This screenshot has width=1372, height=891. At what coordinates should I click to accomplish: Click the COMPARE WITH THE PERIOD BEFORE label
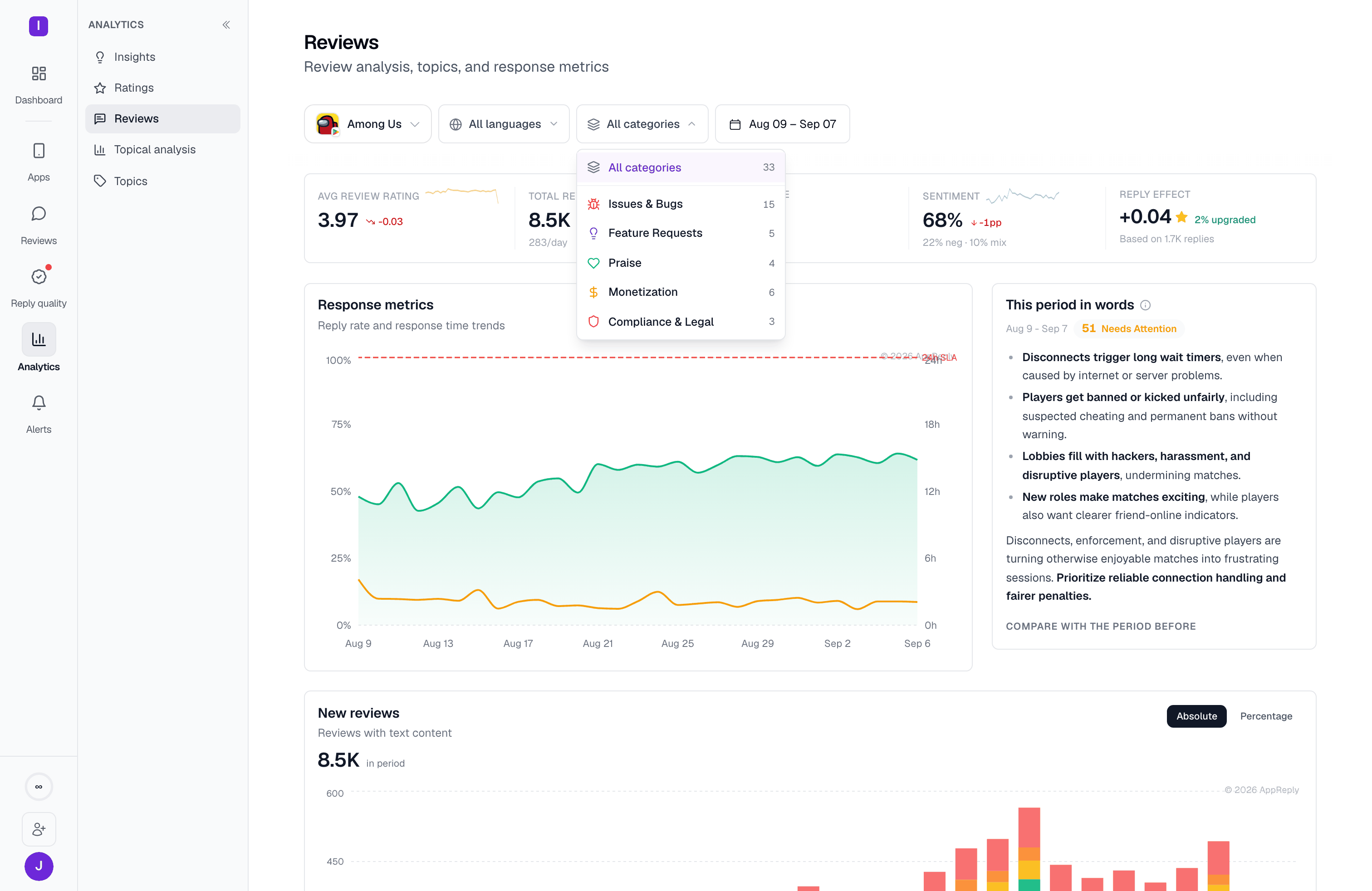coord(1101,627)
